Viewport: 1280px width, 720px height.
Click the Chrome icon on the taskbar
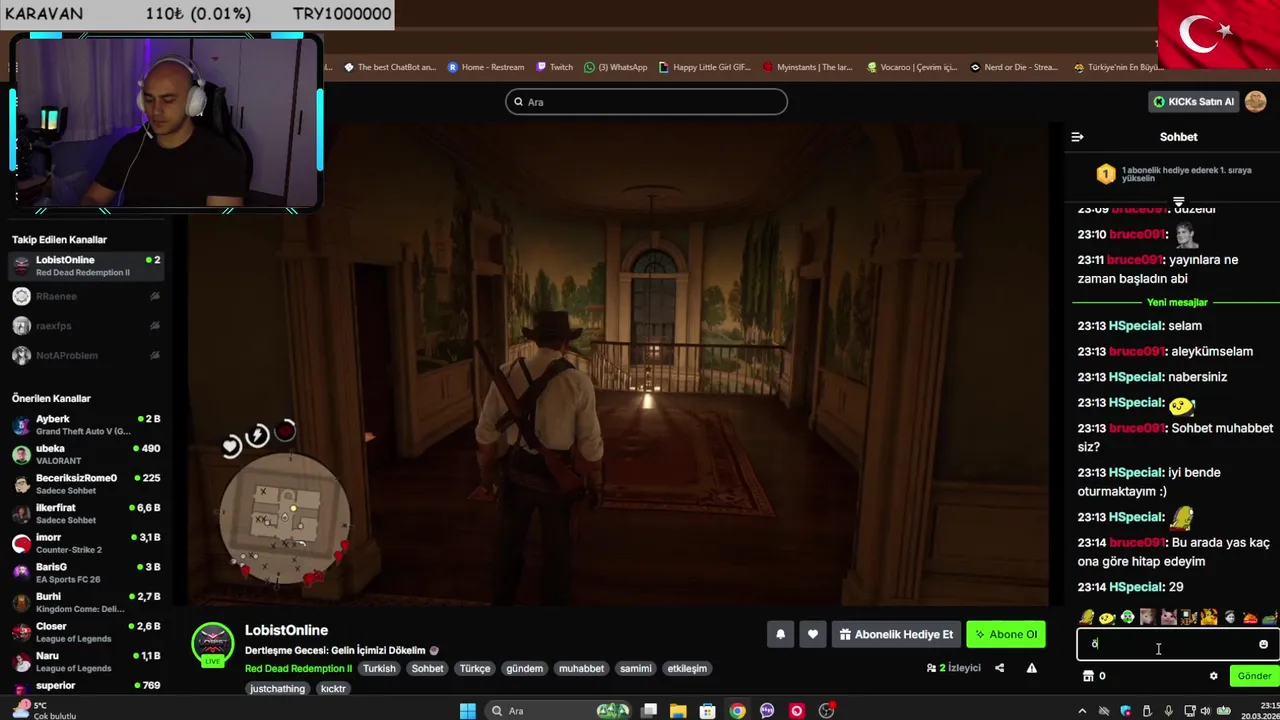point(737,711)
